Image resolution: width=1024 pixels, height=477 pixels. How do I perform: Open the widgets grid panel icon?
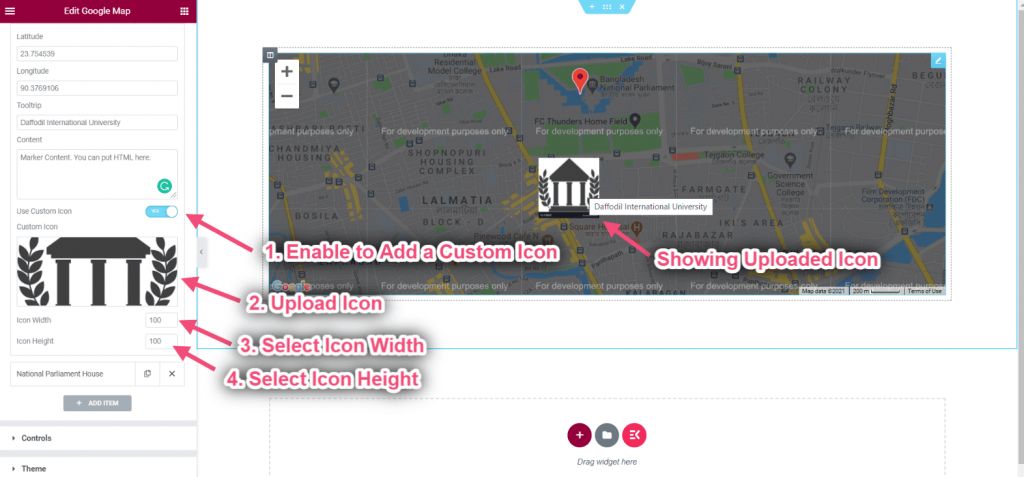[x=185, y=11]
